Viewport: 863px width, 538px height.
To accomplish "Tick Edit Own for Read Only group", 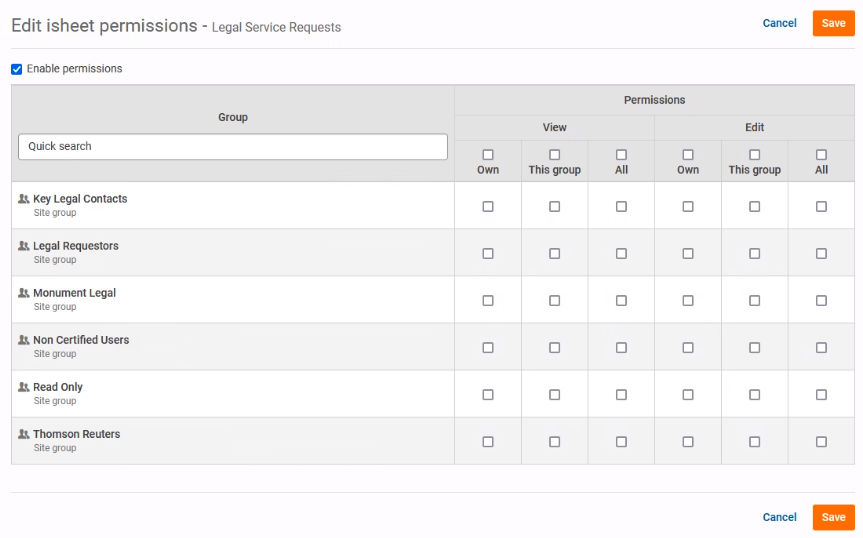I will (687, 394).
